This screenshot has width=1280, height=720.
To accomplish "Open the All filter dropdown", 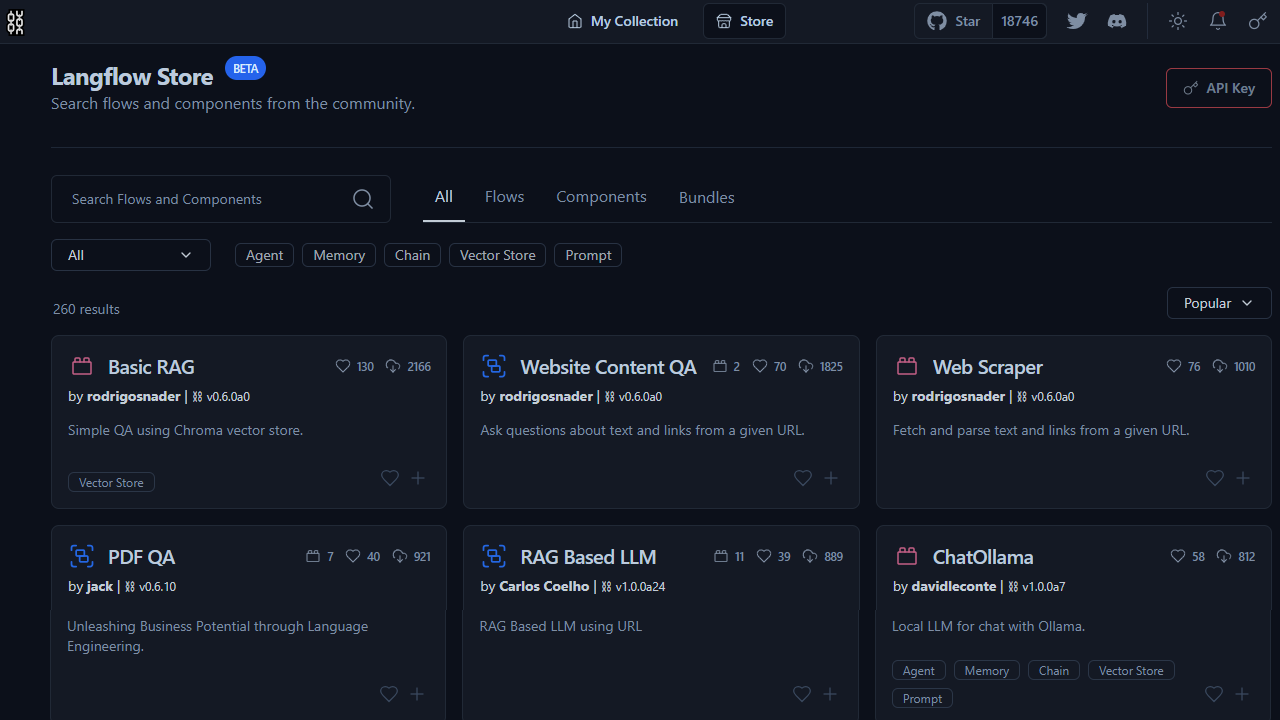I will (130, 255).
